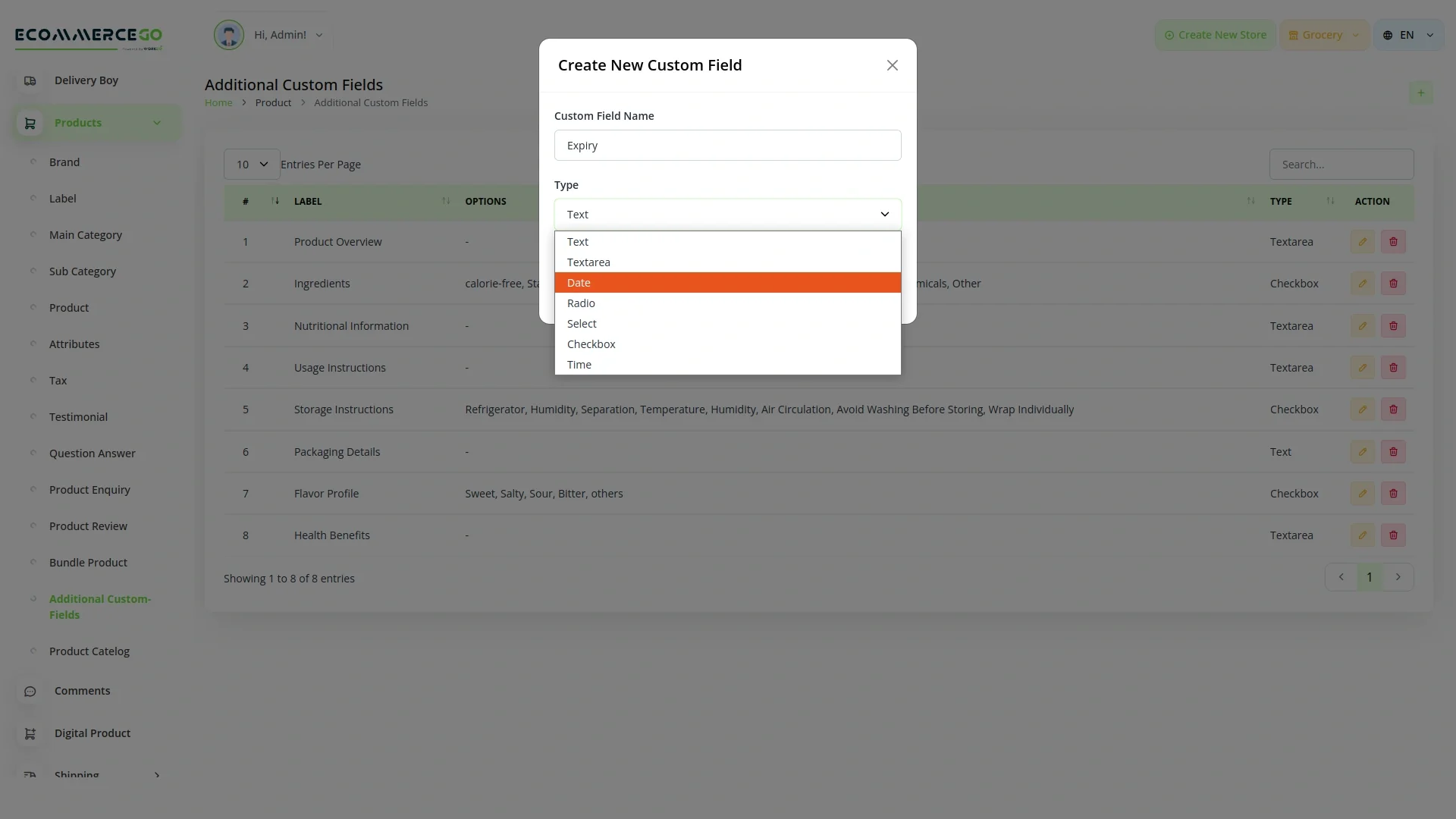Click delete trash icon for Packaging Details row
Viewport: 1456px width, 819px height.
[x=1393, y=452]
